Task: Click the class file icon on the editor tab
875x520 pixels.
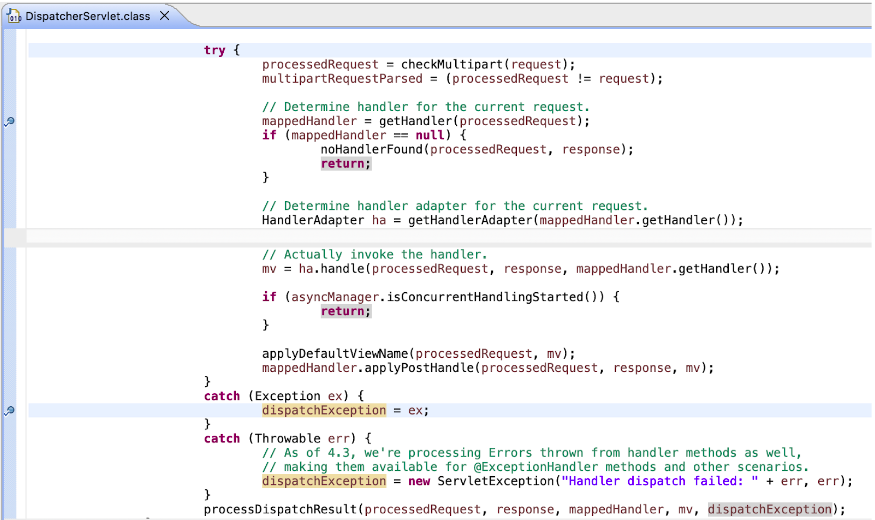Action: (15, 17)
